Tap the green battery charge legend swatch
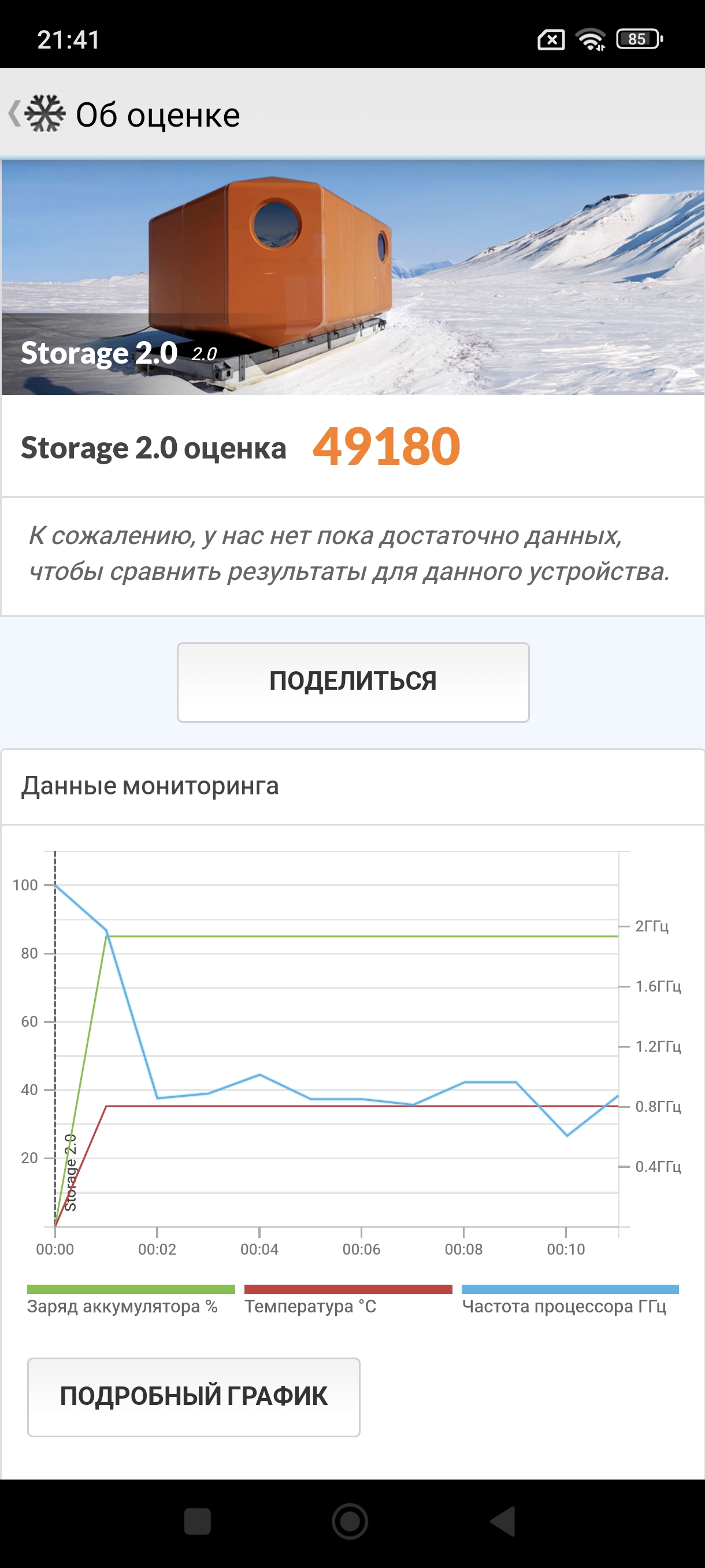The height and width of the screenshot is (1568, 705). point(131,1289)
